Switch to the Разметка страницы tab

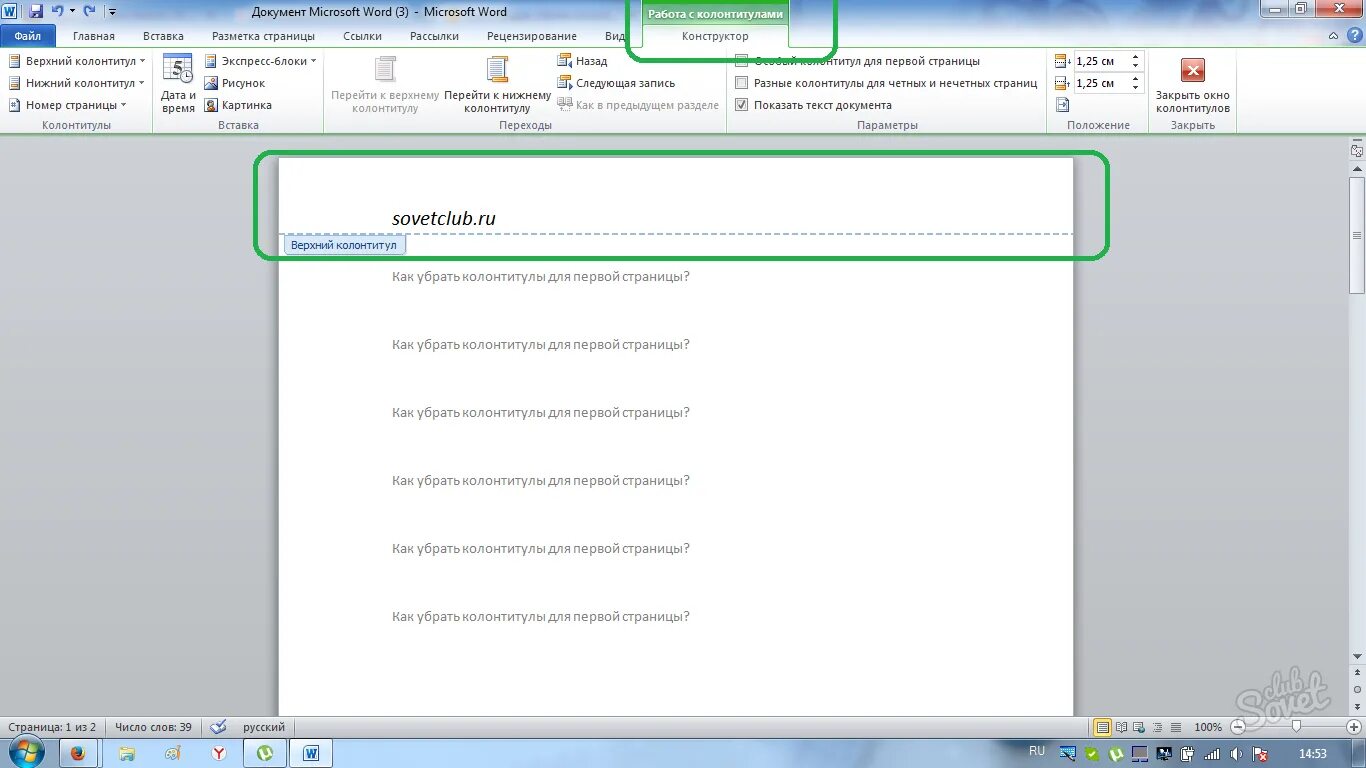[x=263, y=36]
